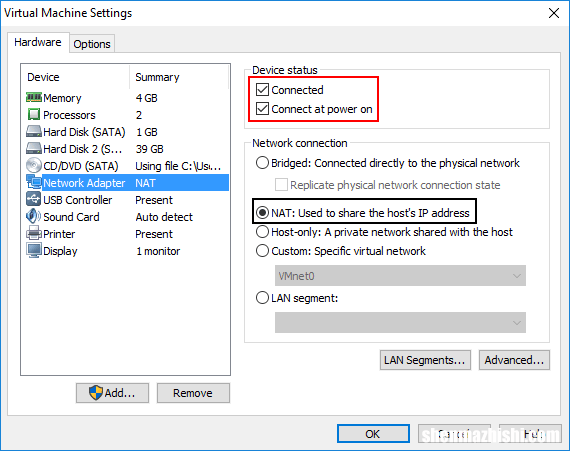Select the USB Controller icon
570x451 pixels.
click(34, 199)
